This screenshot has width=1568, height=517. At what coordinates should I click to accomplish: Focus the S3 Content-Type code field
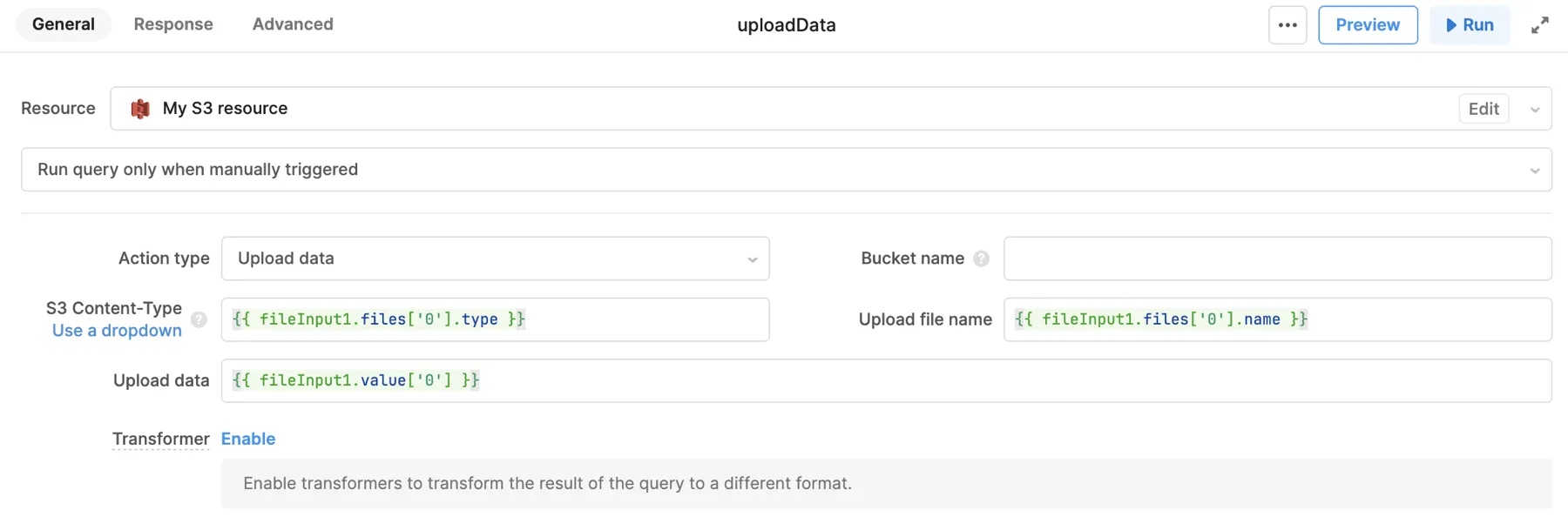click(x=495, y=319)
